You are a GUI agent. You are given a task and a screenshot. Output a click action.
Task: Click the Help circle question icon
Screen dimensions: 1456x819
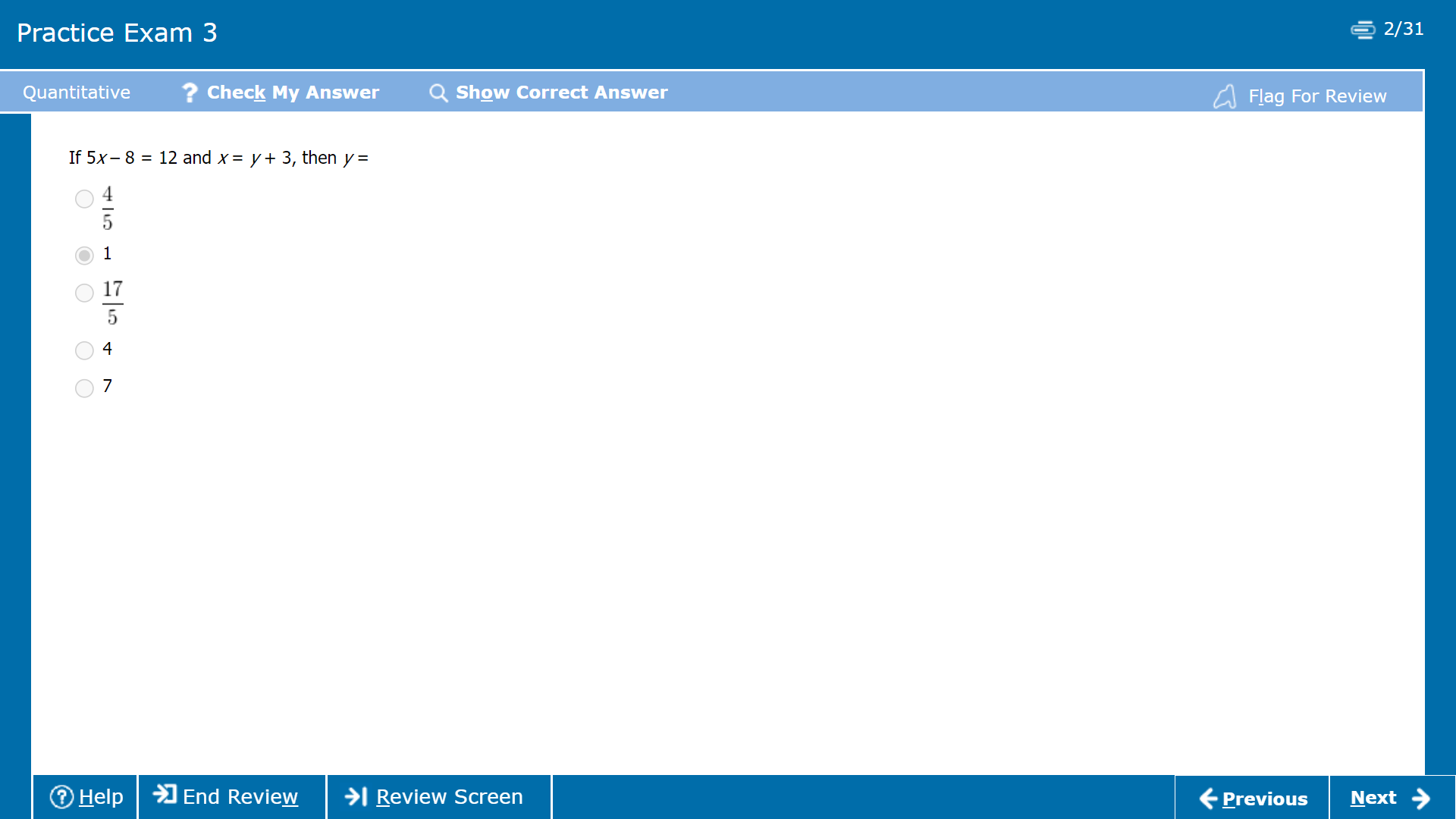[61, 797]
